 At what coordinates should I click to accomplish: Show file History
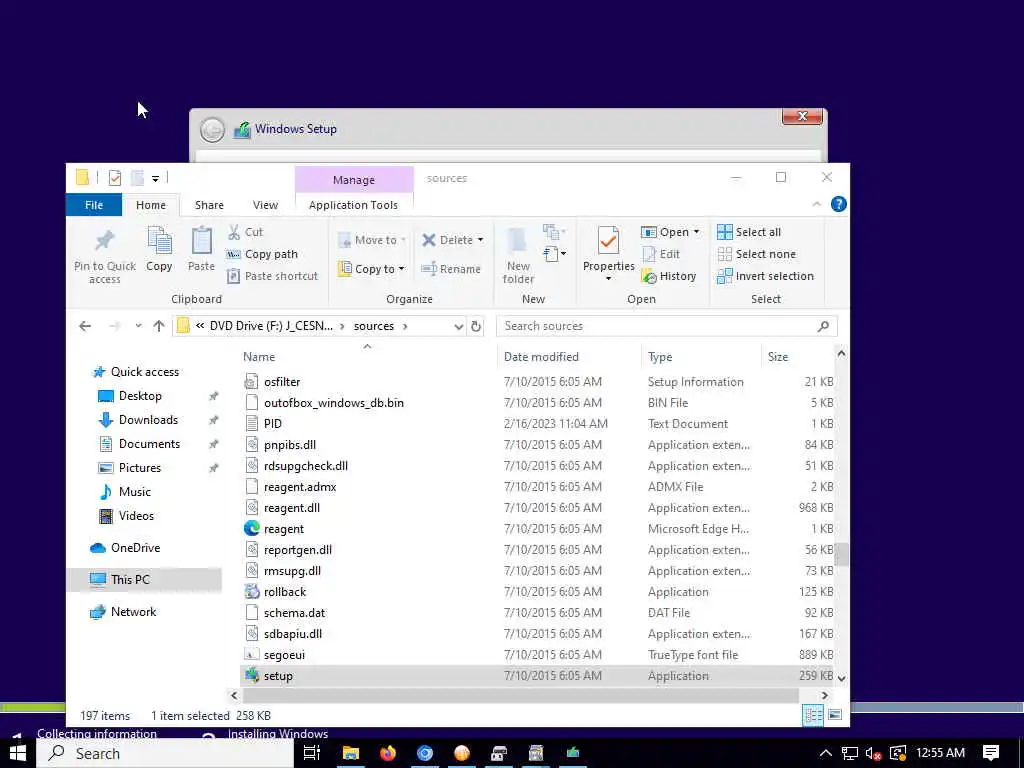669,276
